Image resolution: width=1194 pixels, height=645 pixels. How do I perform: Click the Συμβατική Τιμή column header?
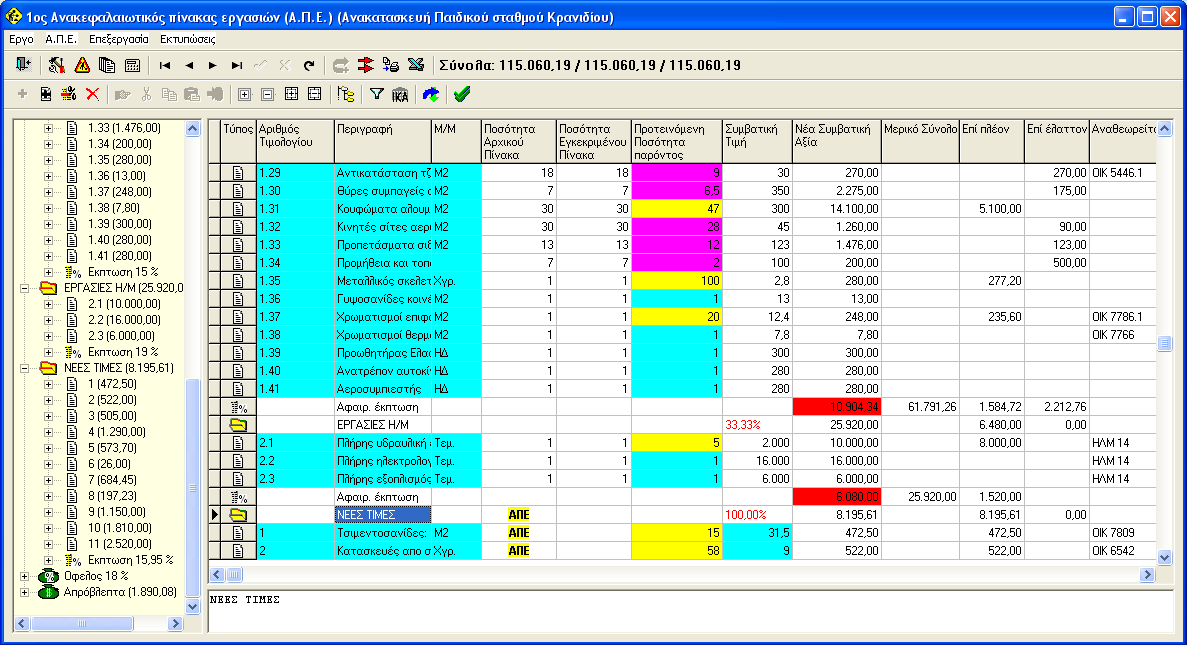(x=755, y=141)
